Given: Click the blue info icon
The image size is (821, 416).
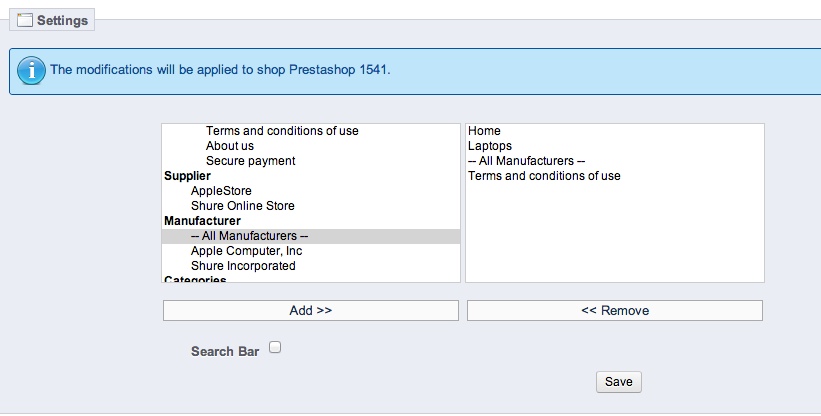Looking at the screenshot, I should click(x=32, y=71).
